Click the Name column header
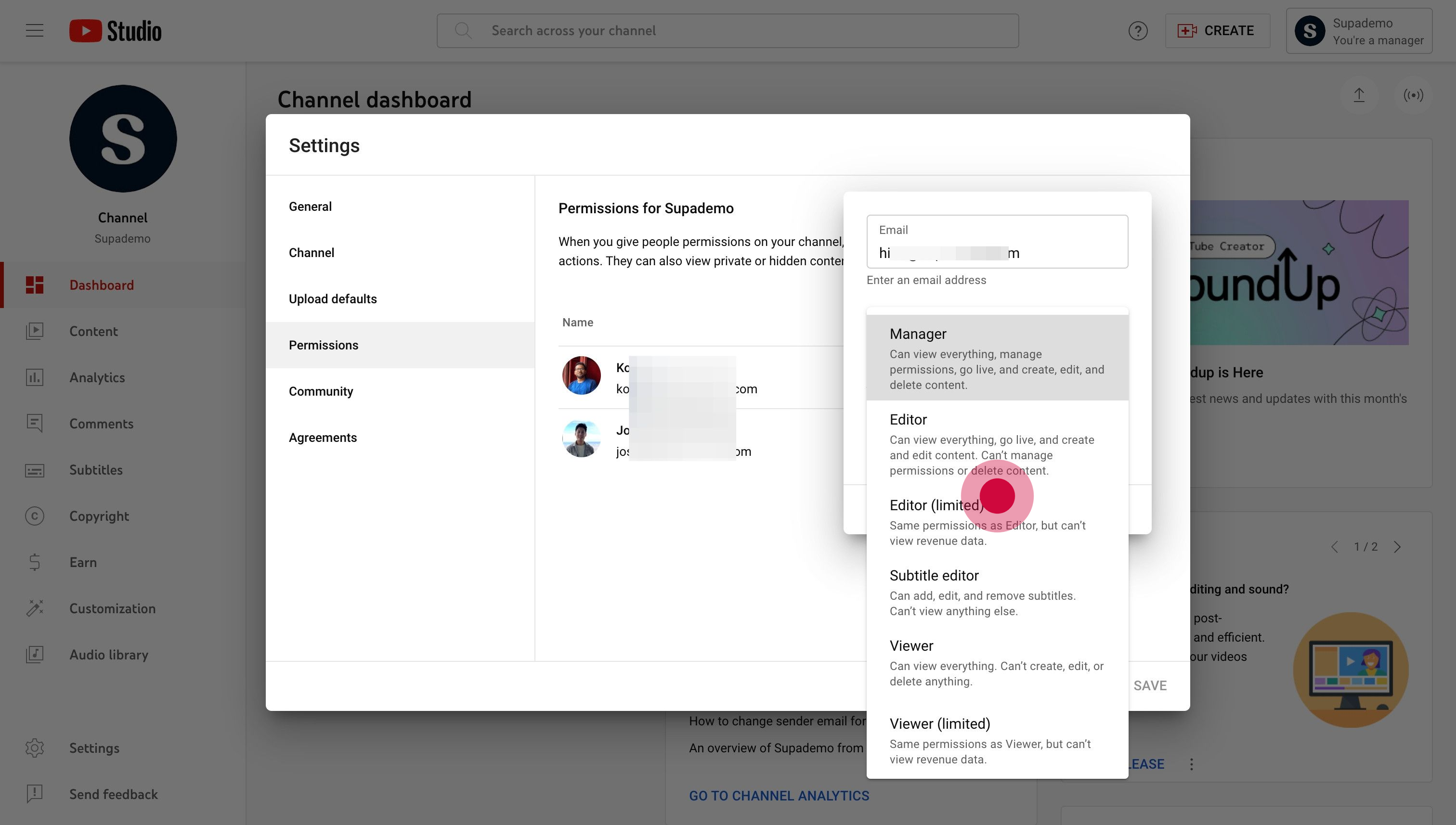This screenshot has width=1456, height=825. [x=577, y=322]
